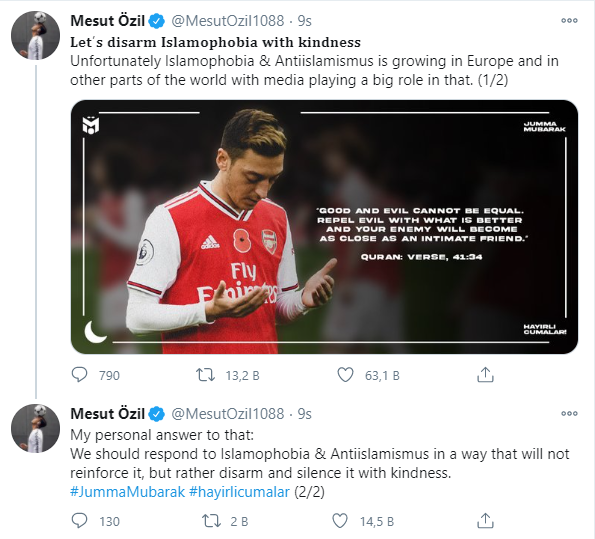The image size is (595, 539).
Task: Share the first tweet via upload icon
Action: [x=485, y=374]
